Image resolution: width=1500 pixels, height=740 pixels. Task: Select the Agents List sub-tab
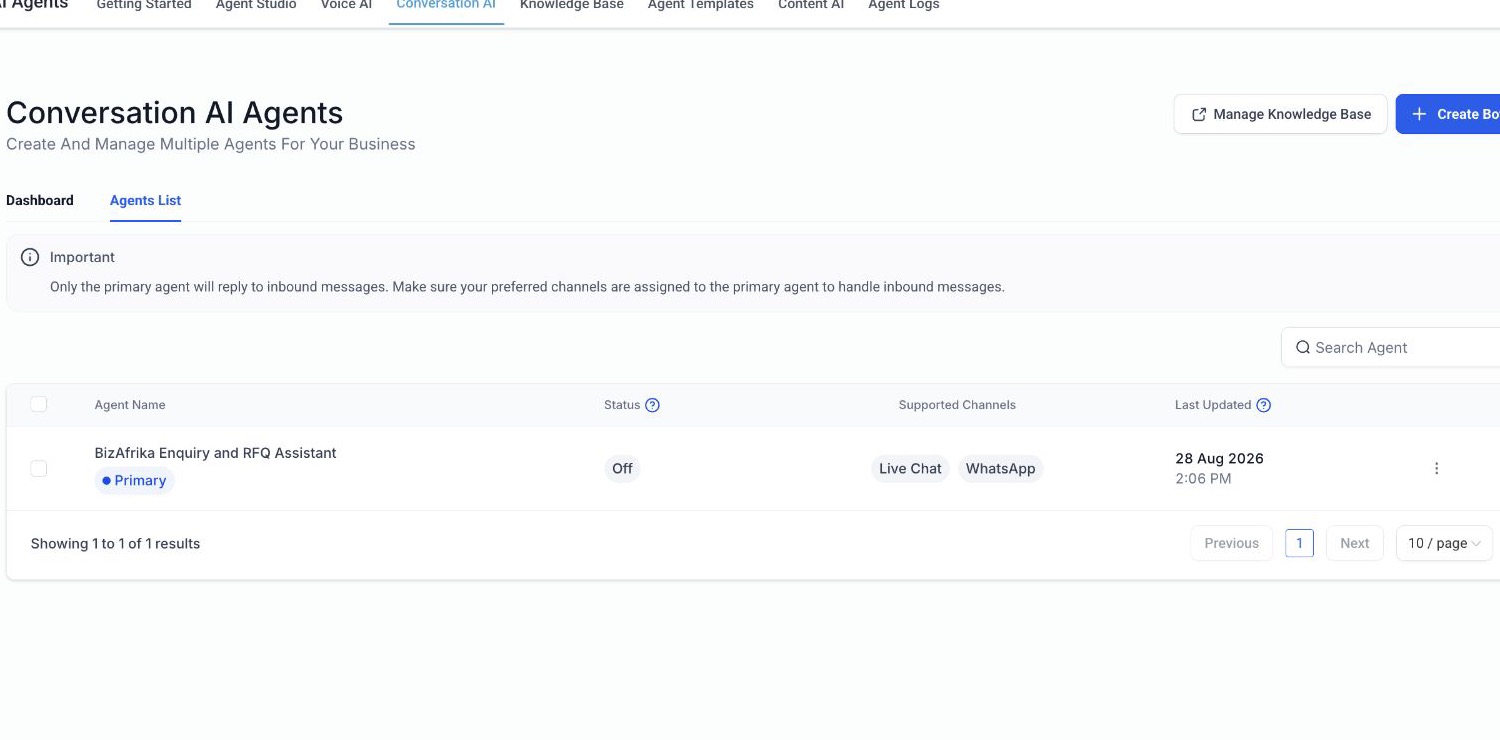pos(145,200)
